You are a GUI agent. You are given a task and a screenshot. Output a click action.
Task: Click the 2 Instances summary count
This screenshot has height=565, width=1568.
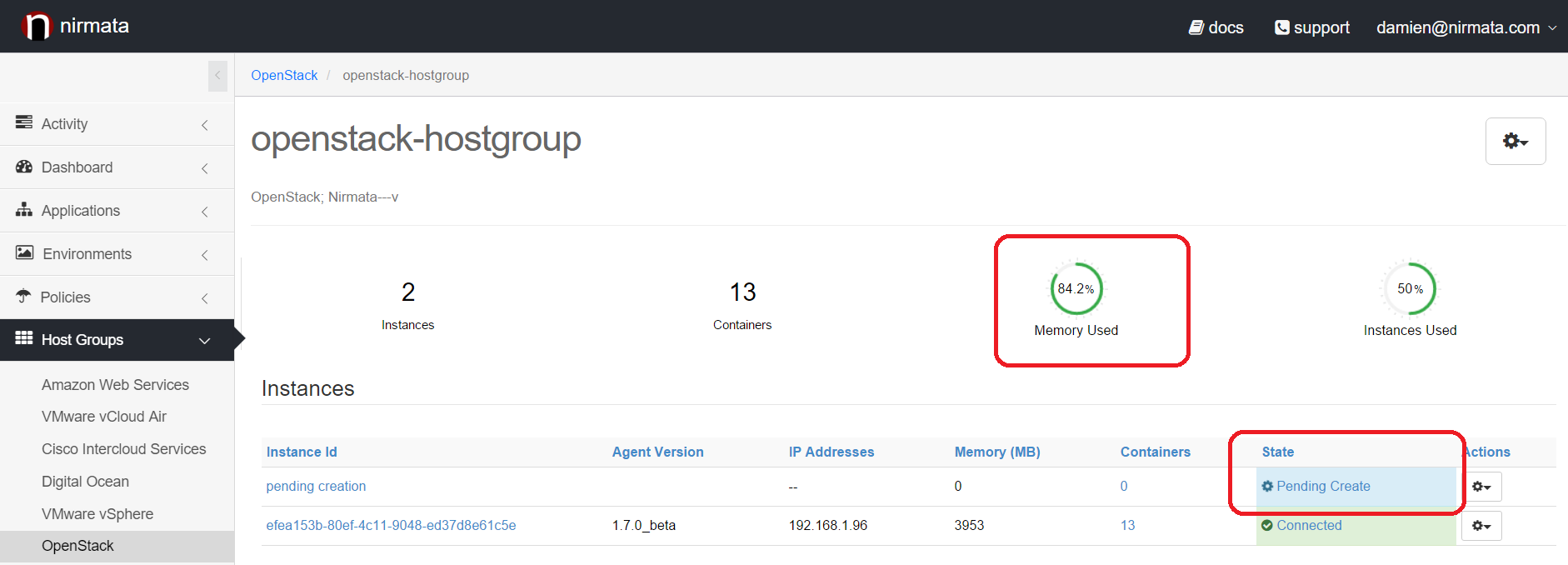pos(408,292)
